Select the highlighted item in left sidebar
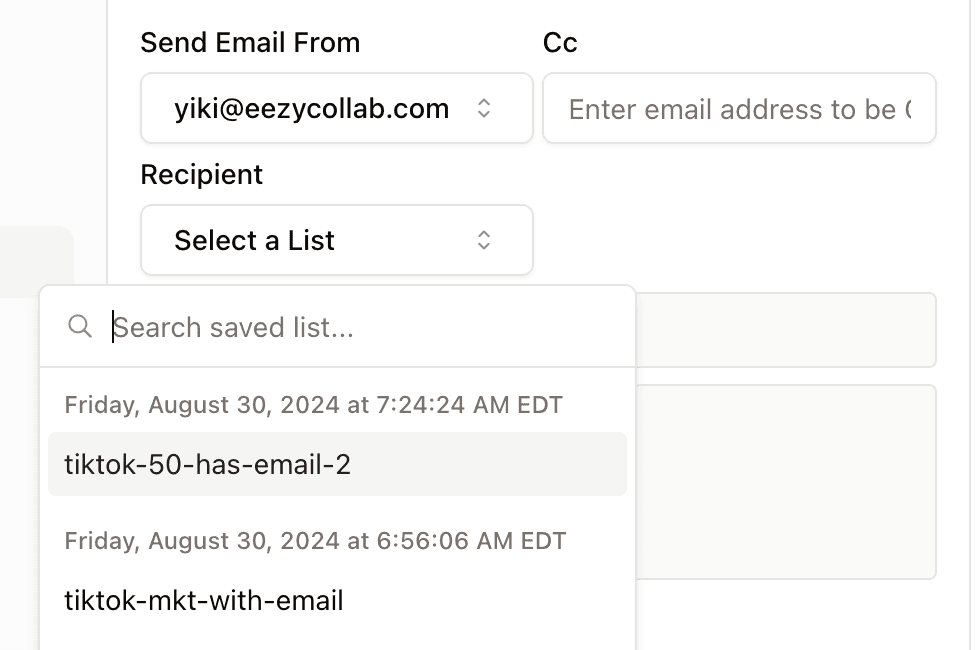This screenshot has height=650, width=976. [36, 261]
